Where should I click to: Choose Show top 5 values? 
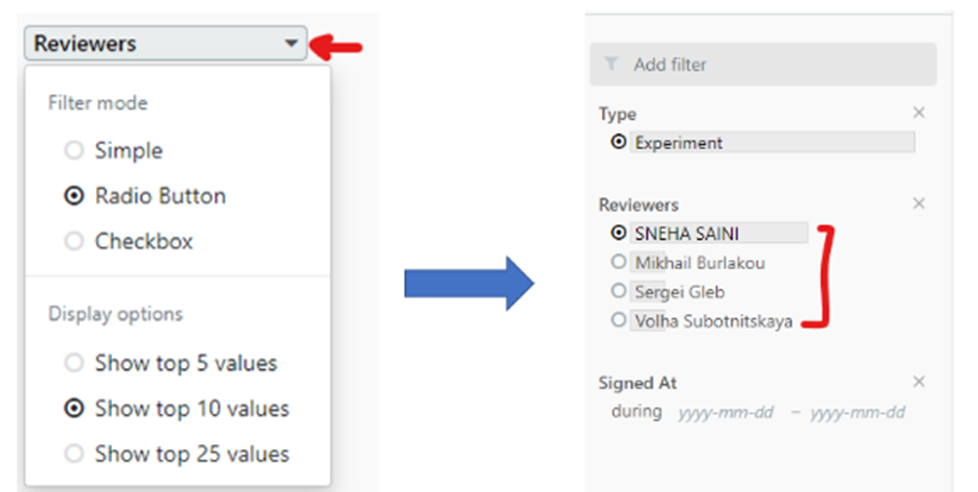(74, 363)
